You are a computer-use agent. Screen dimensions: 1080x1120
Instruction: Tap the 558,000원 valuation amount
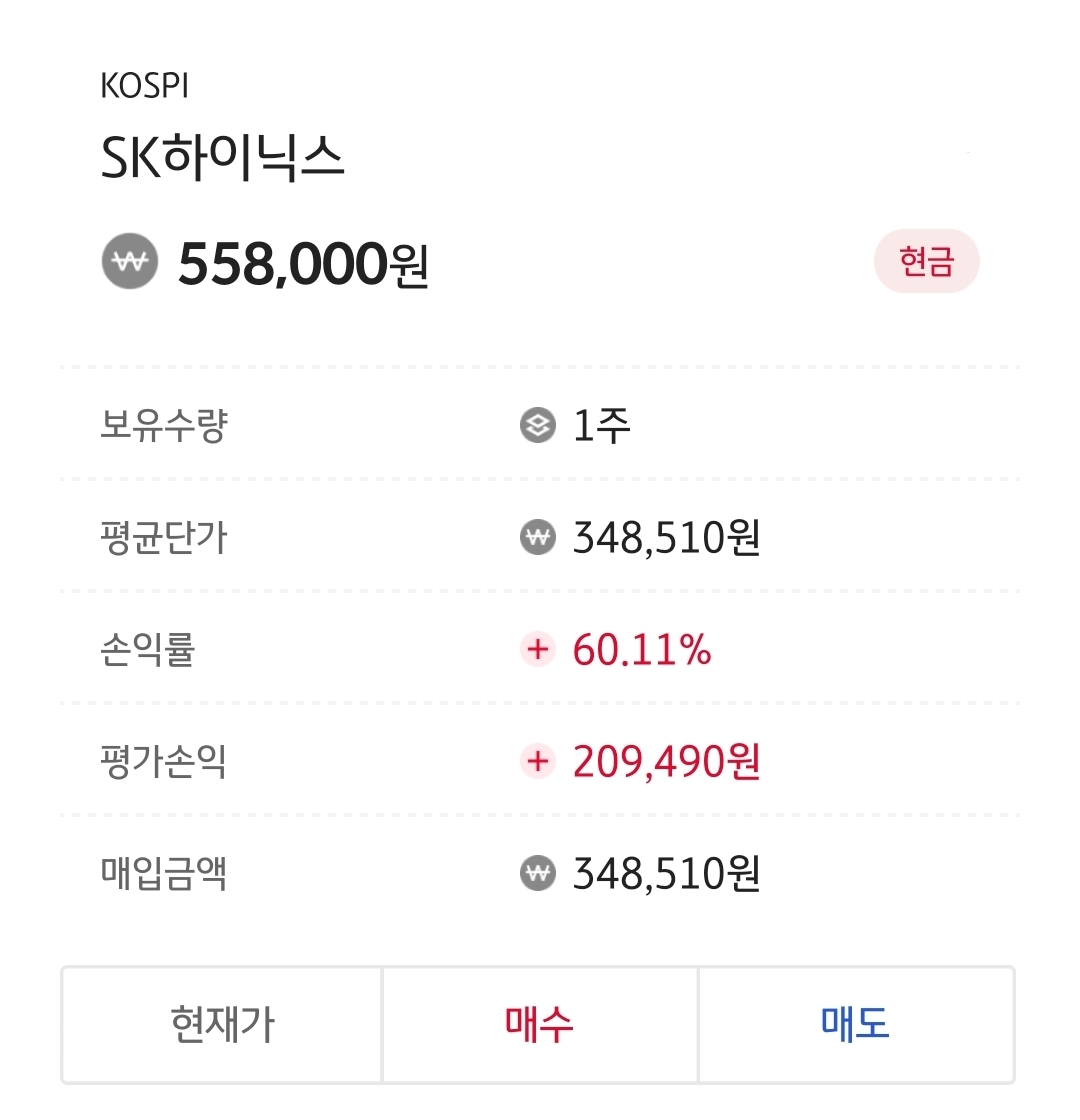pyautogui.click(x=303, y=264)
